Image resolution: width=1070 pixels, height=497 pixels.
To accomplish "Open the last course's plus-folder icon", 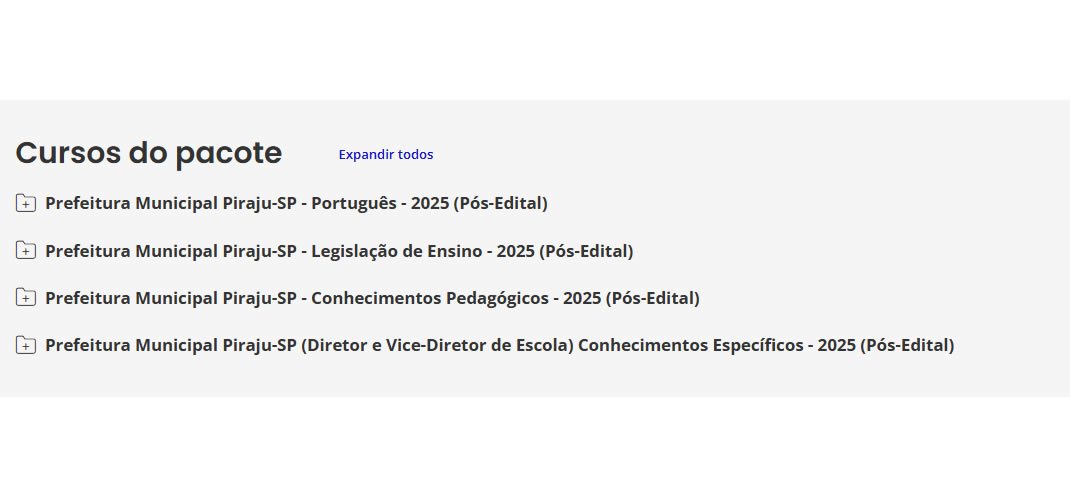I will (x=26, y=345).
